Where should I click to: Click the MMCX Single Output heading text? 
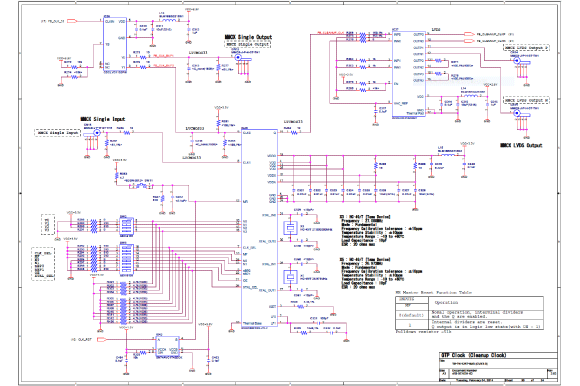tap(249, 37)
